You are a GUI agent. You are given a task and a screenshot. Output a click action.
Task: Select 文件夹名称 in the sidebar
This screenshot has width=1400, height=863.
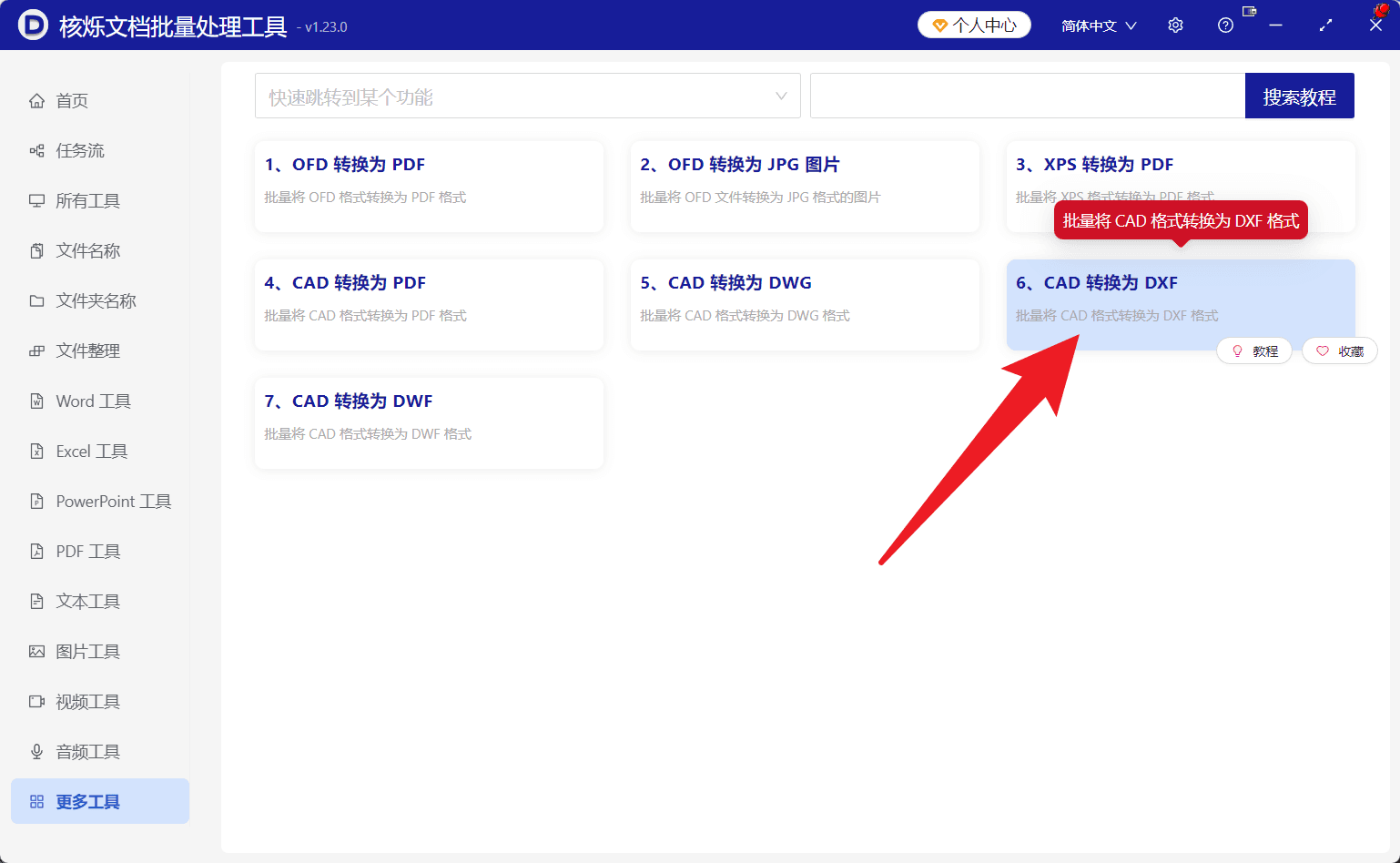(x=100, y=300)
